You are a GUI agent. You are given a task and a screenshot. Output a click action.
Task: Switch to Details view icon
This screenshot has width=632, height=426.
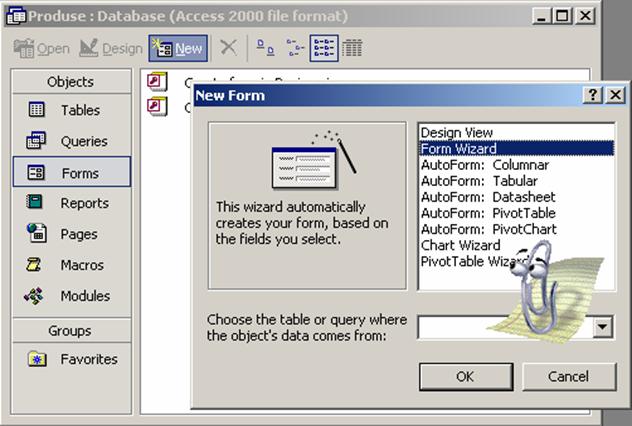(x=352, y=48)
